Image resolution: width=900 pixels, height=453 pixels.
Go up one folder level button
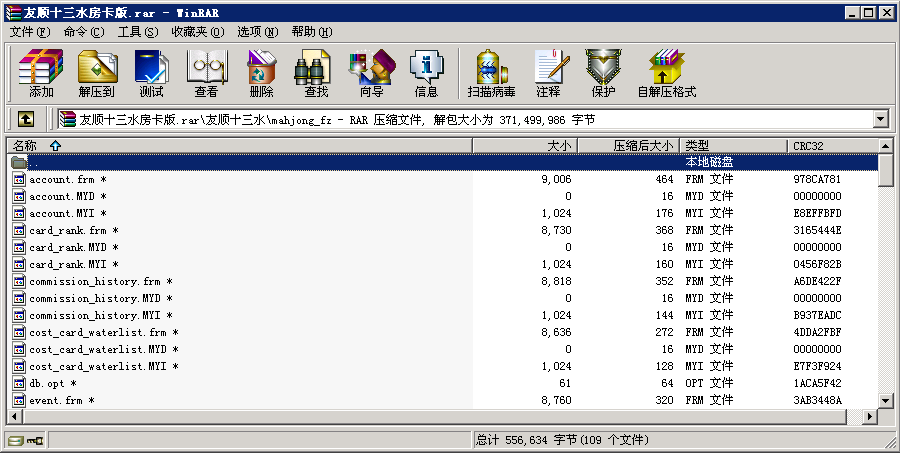[x=26, y=119]
